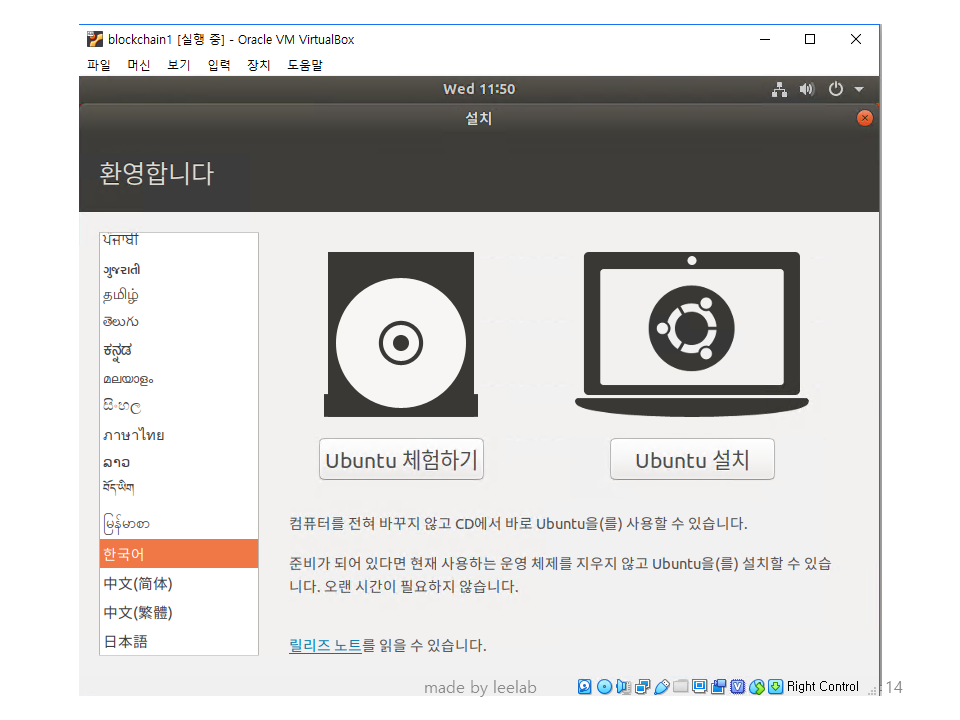Open the 보기 menu

coord(179,65)
